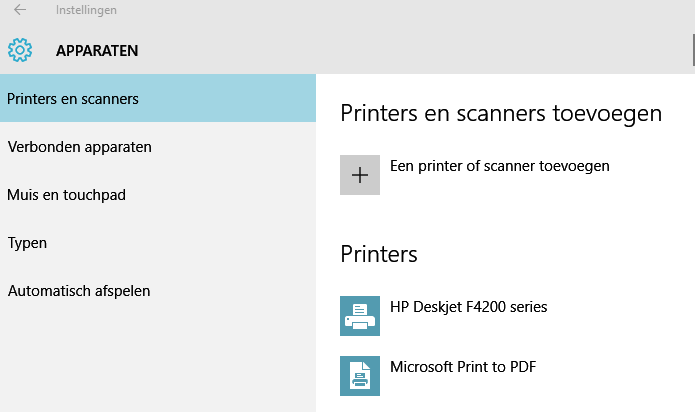Open Muis en touchpad settings

pos(67,194)
